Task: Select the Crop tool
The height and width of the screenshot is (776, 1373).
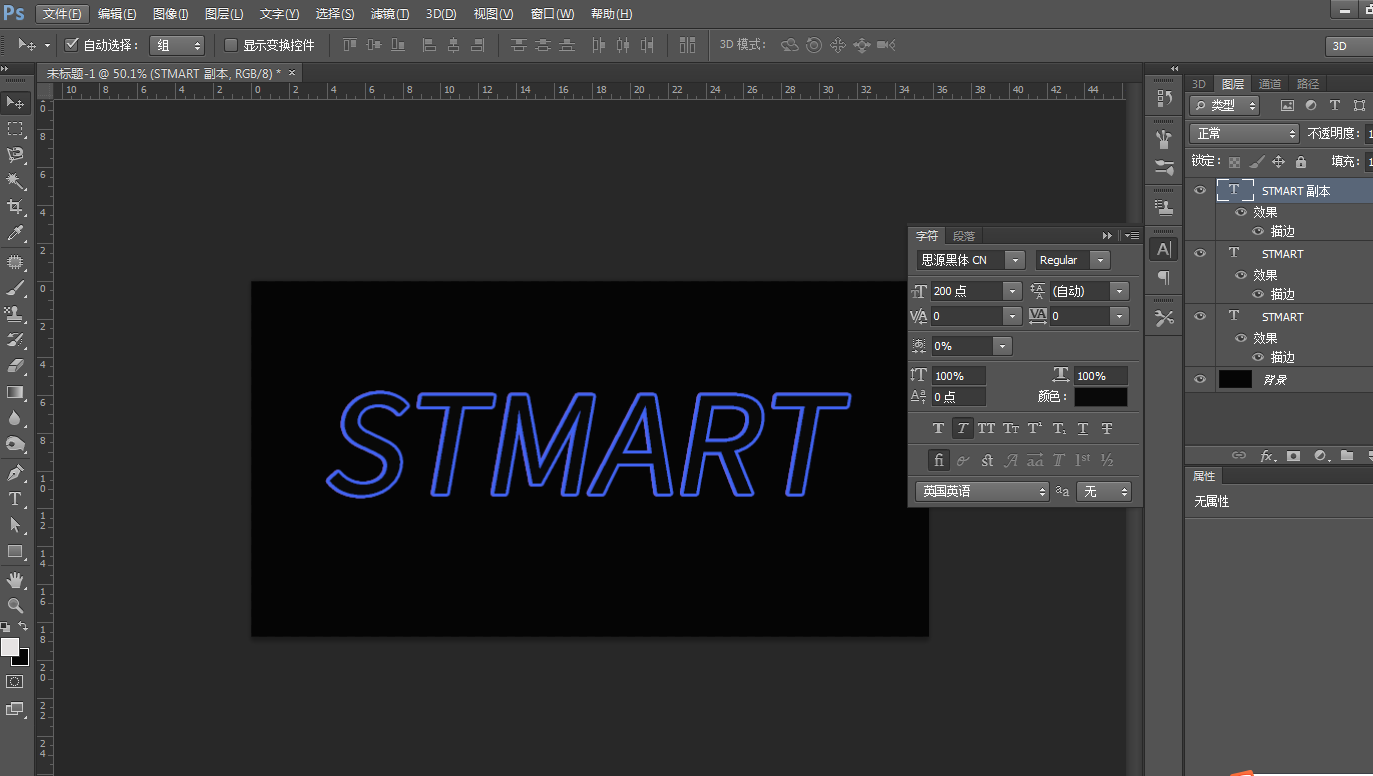Action: 15,207
